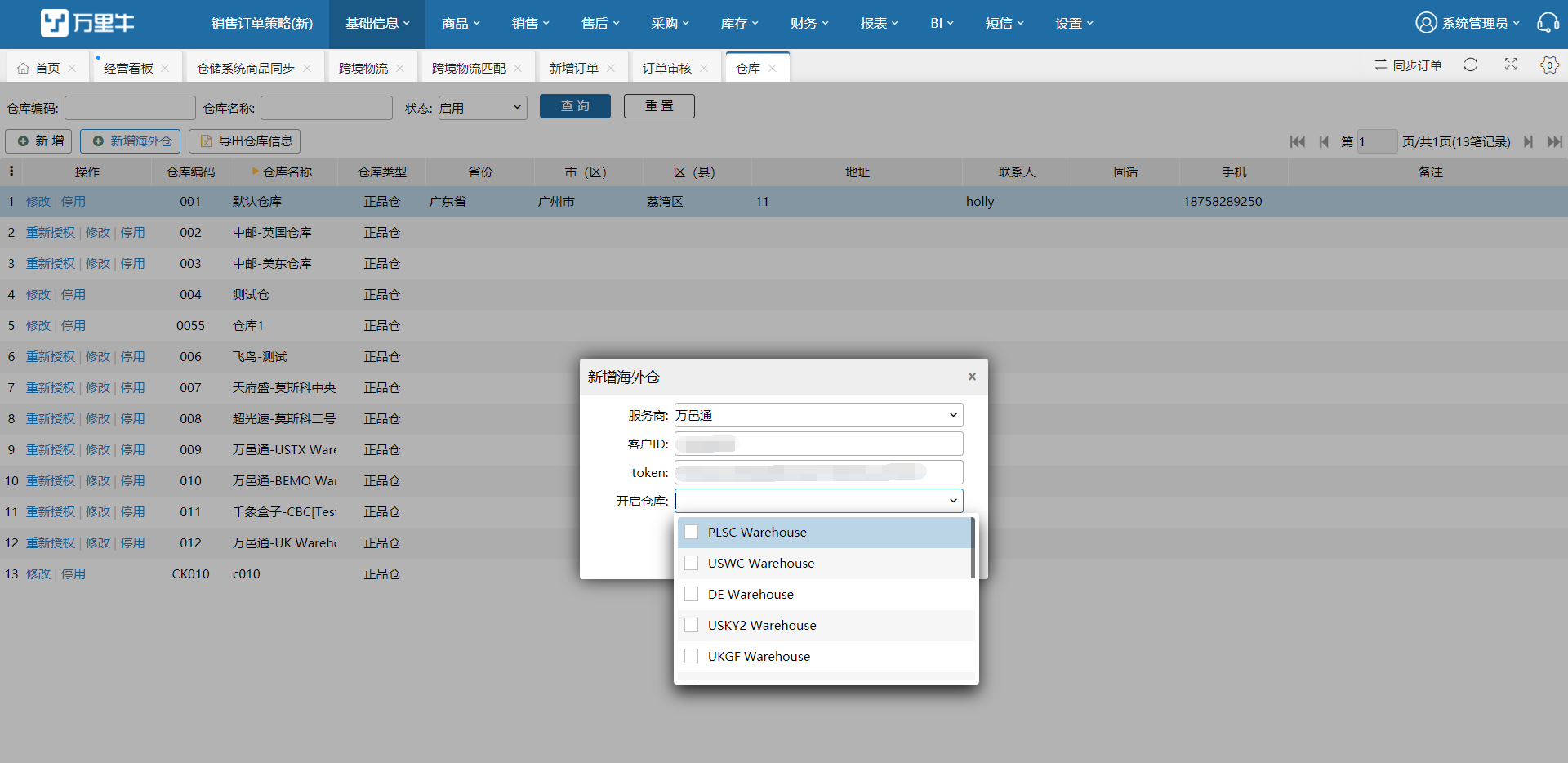The image size is (1568, 763).
Task: Focus the 仓库编码 search field
Action: click(x=130, y=108)
